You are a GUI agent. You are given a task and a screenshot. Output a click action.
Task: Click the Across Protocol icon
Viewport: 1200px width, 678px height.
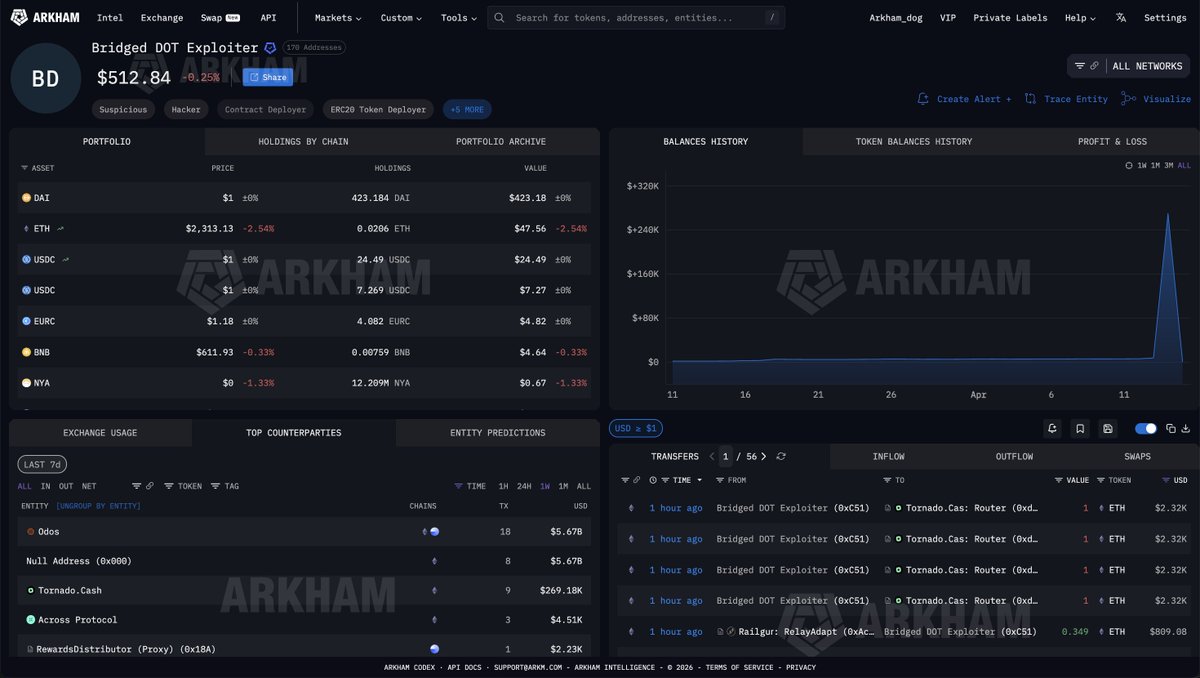pyautogui.click(x=31, y=620)
